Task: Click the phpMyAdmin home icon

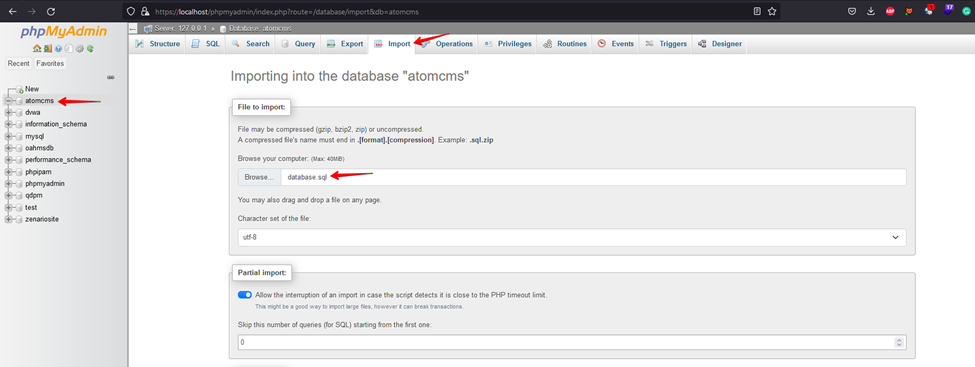Action: click(37, 49)
